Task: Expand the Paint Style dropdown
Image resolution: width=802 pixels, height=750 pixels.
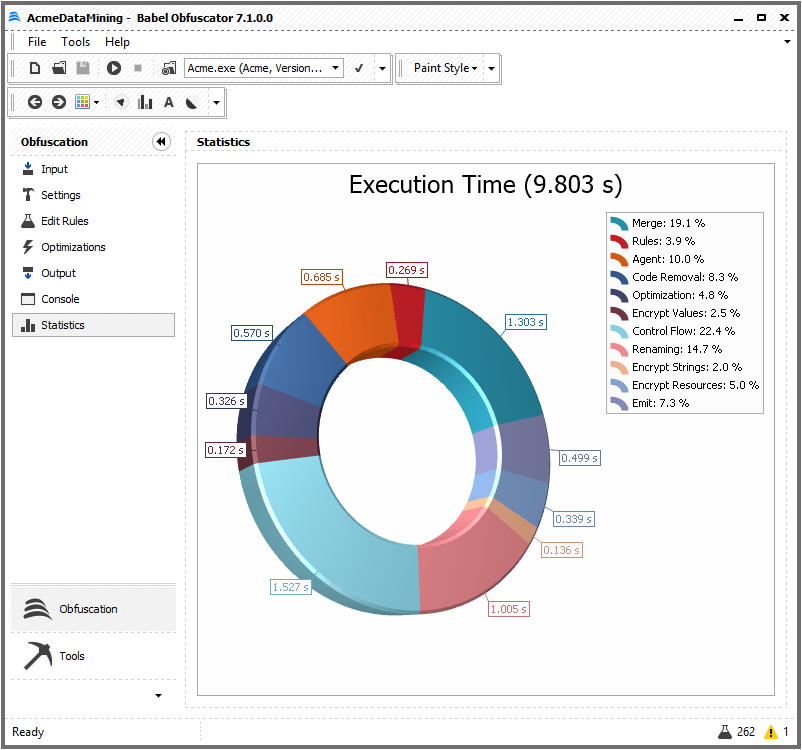Action: (x=446, y=68)
